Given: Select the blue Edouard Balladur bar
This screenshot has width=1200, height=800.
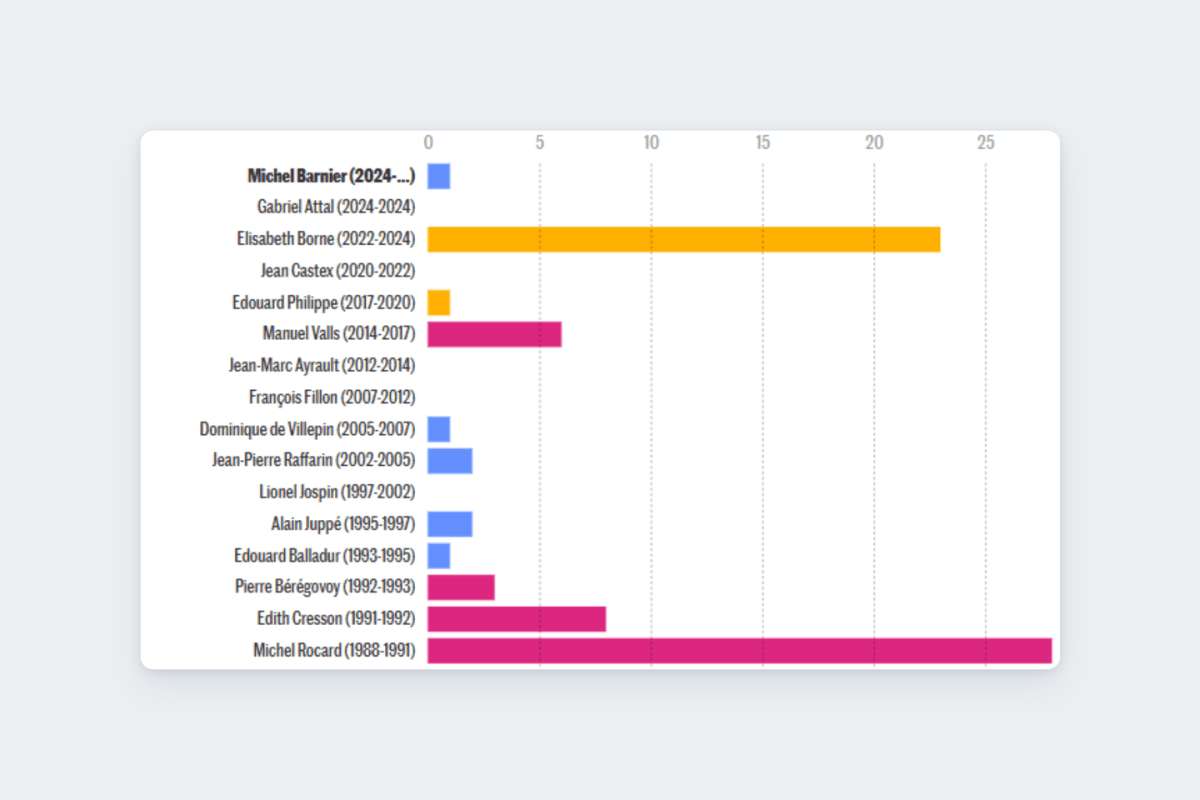Looking at the screenshot, I should [x=439, y=556].
